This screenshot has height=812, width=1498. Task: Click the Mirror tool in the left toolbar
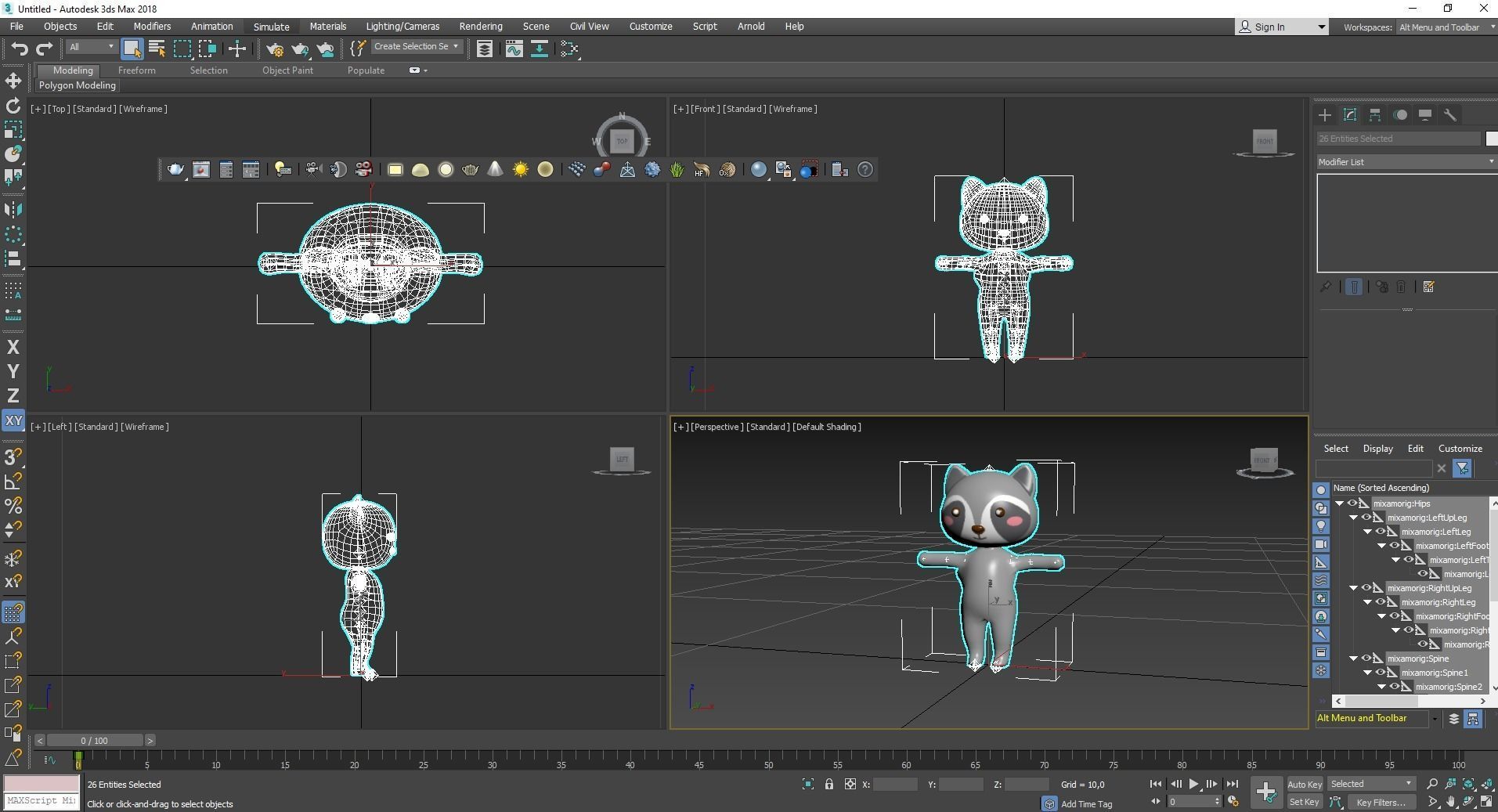pyautogui.click(x=13, y=209)
